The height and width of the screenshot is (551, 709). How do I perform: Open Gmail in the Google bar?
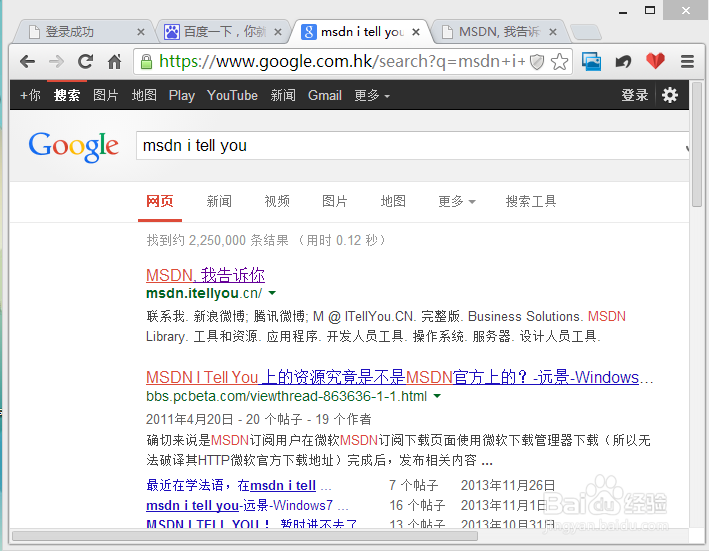click(x=325, y=95)
